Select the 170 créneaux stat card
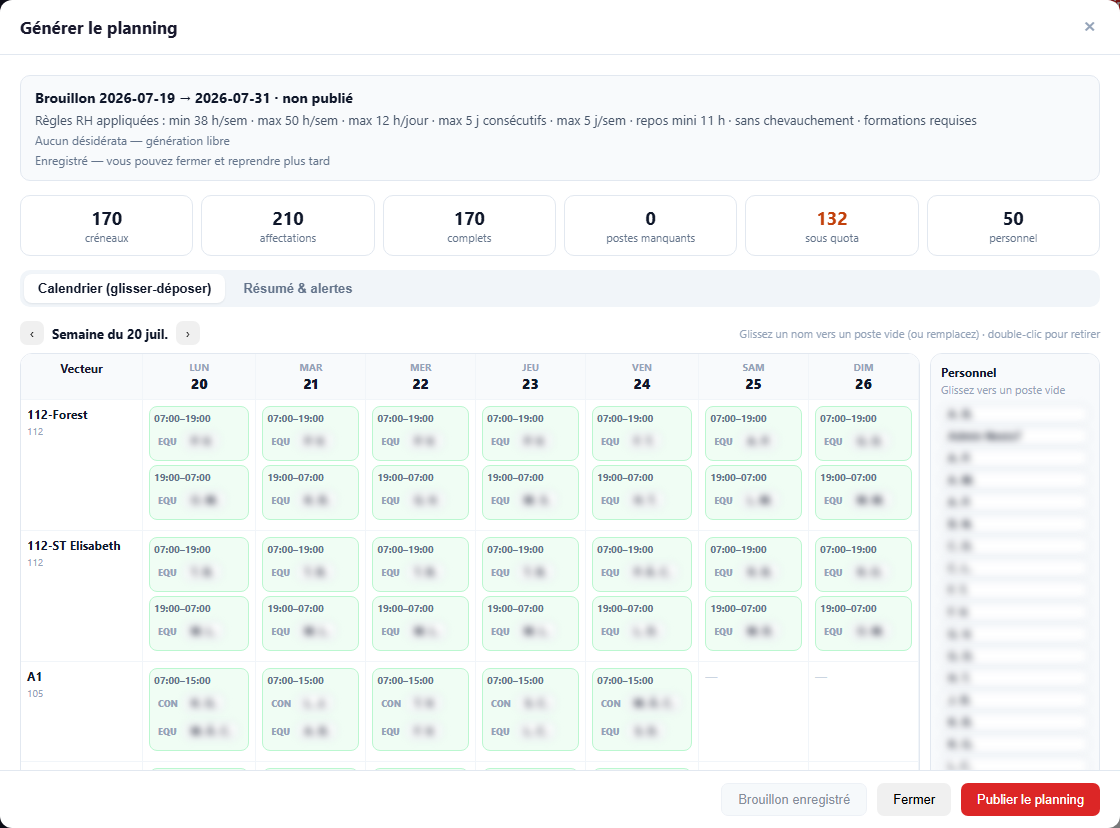The height and width of the screenshot is (828, 1120). coord(106,226)
